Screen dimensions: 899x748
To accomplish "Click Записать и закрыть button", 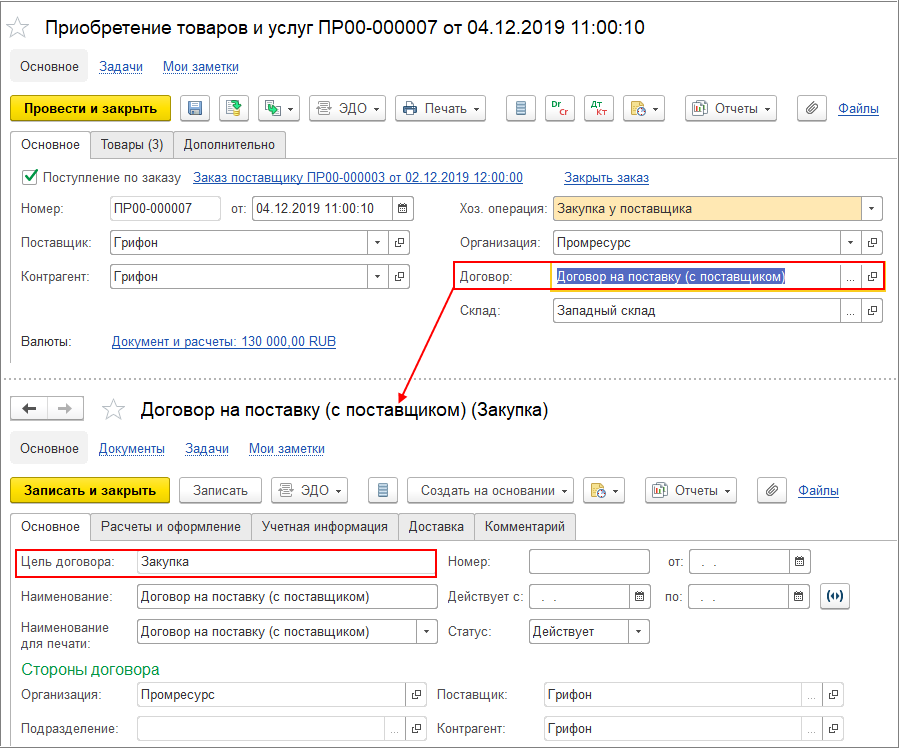I will coord(90,491).
